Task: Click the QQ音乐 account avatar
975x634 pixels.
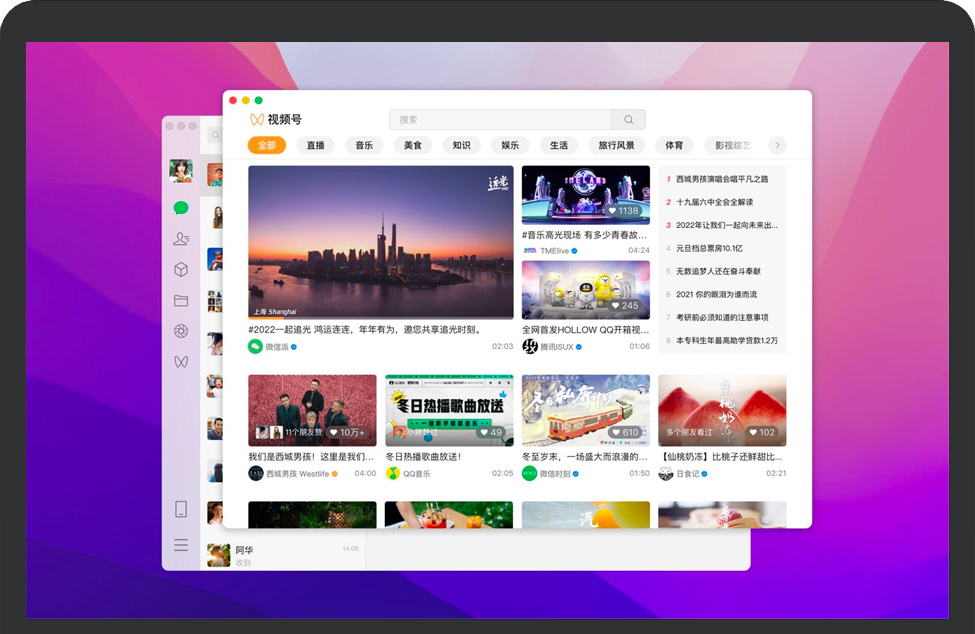Action: (x=392, y=474)
